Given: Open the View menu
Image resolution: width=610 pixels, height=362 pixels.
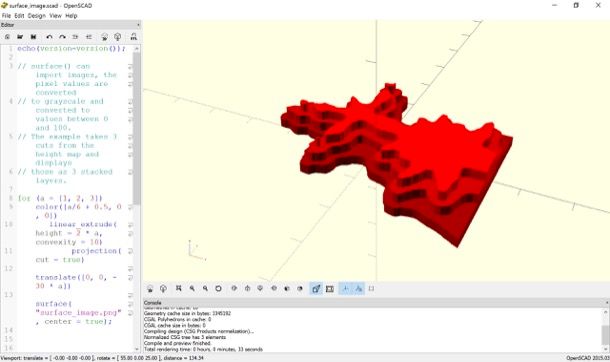Looking at the screenshot, I should [55, 16].
